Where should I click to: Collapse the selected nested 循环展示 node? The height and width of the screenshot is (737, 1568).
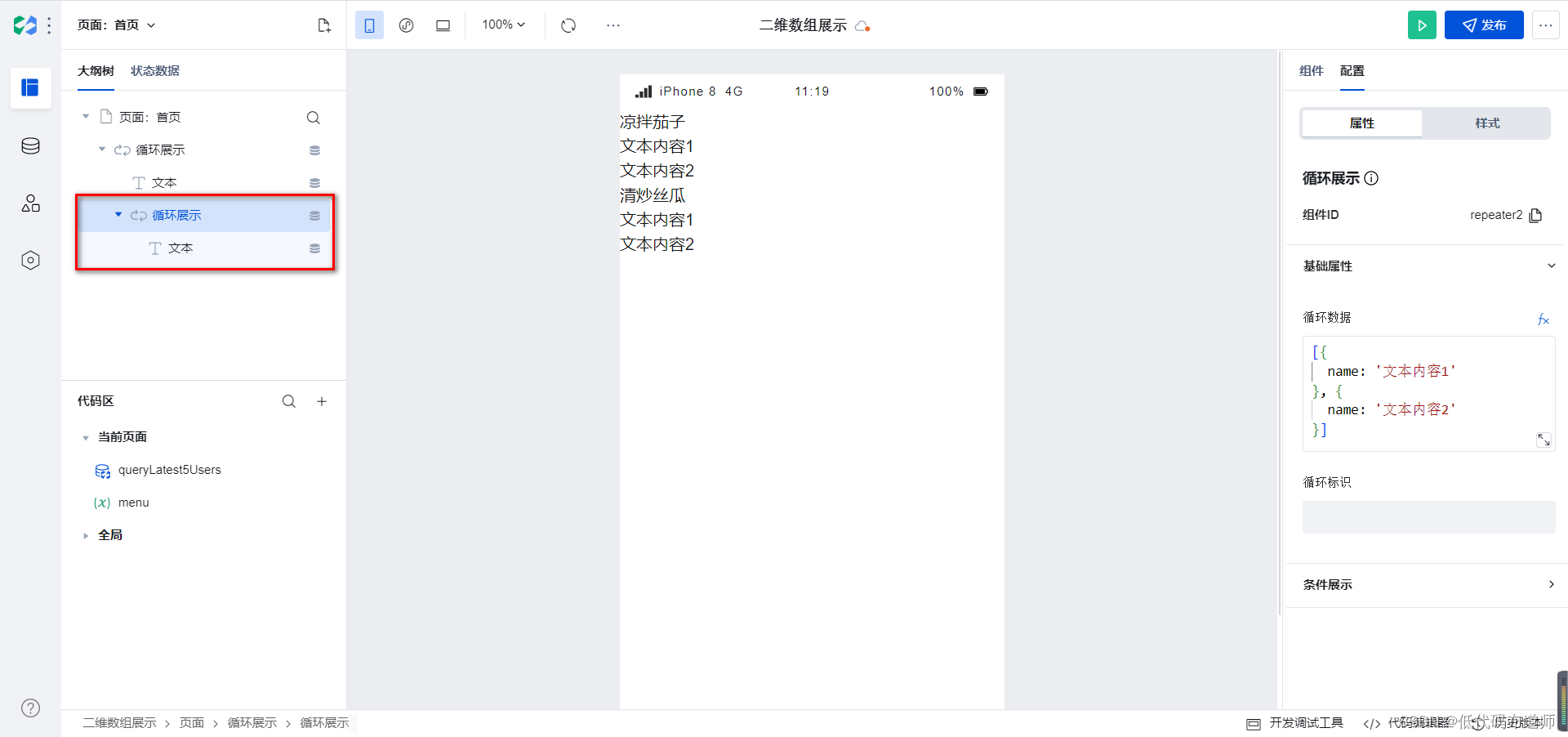(118, 215)
